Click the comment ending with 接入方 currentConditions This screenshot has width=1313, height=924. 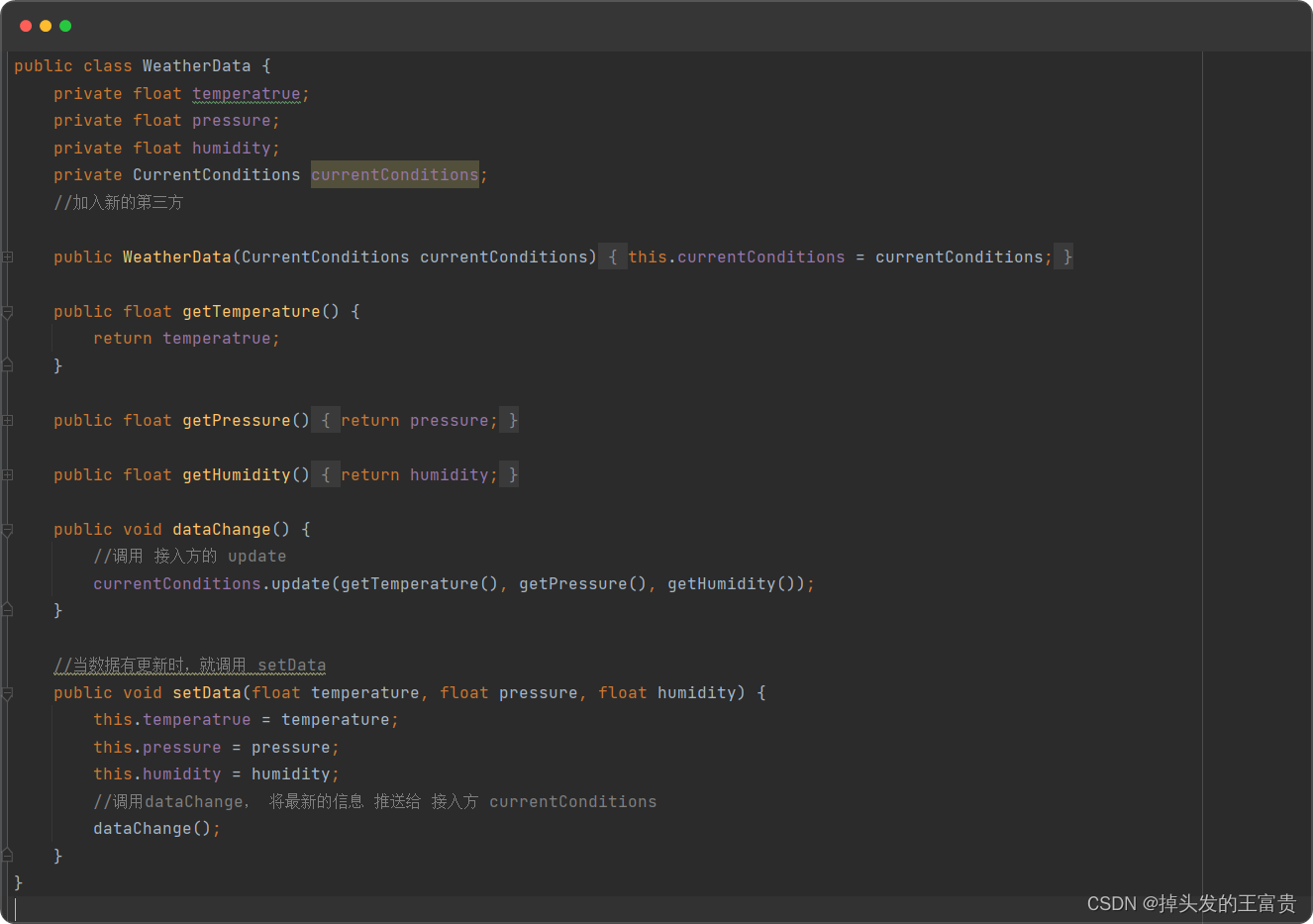point(375,802)
